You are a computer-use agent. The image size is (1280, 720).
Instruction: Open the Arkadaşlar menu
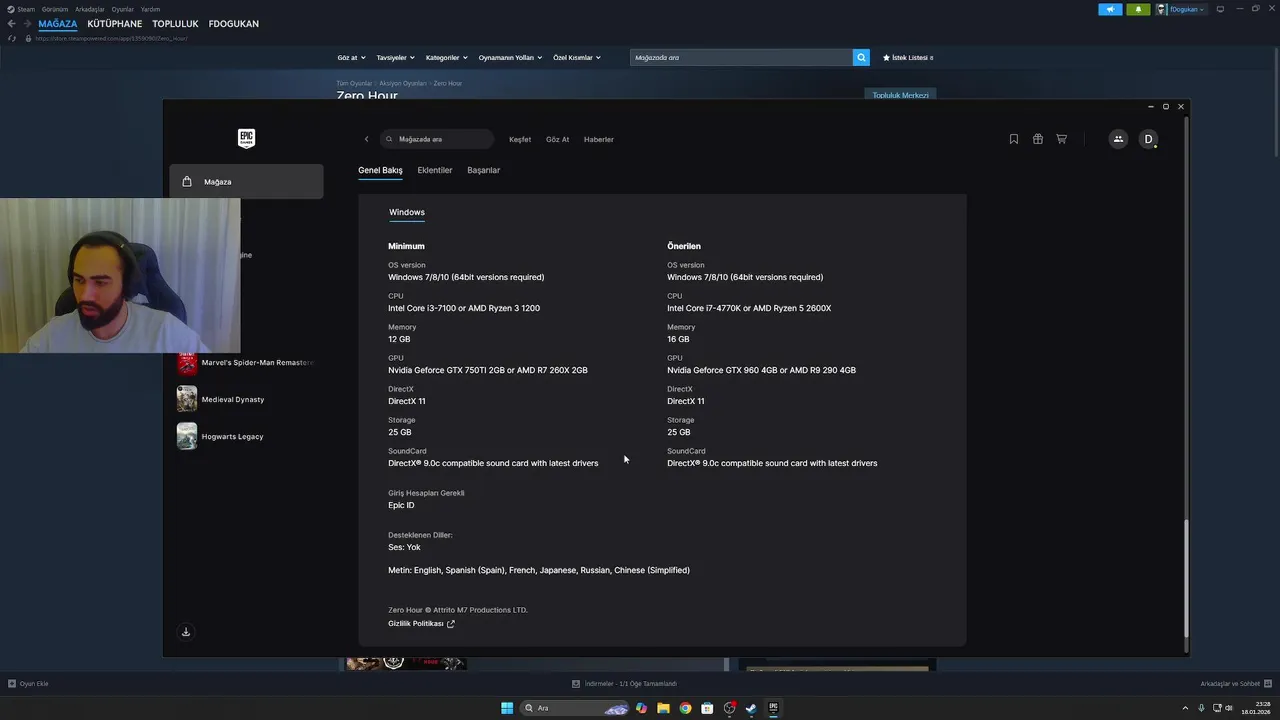[x=90, y=9]
